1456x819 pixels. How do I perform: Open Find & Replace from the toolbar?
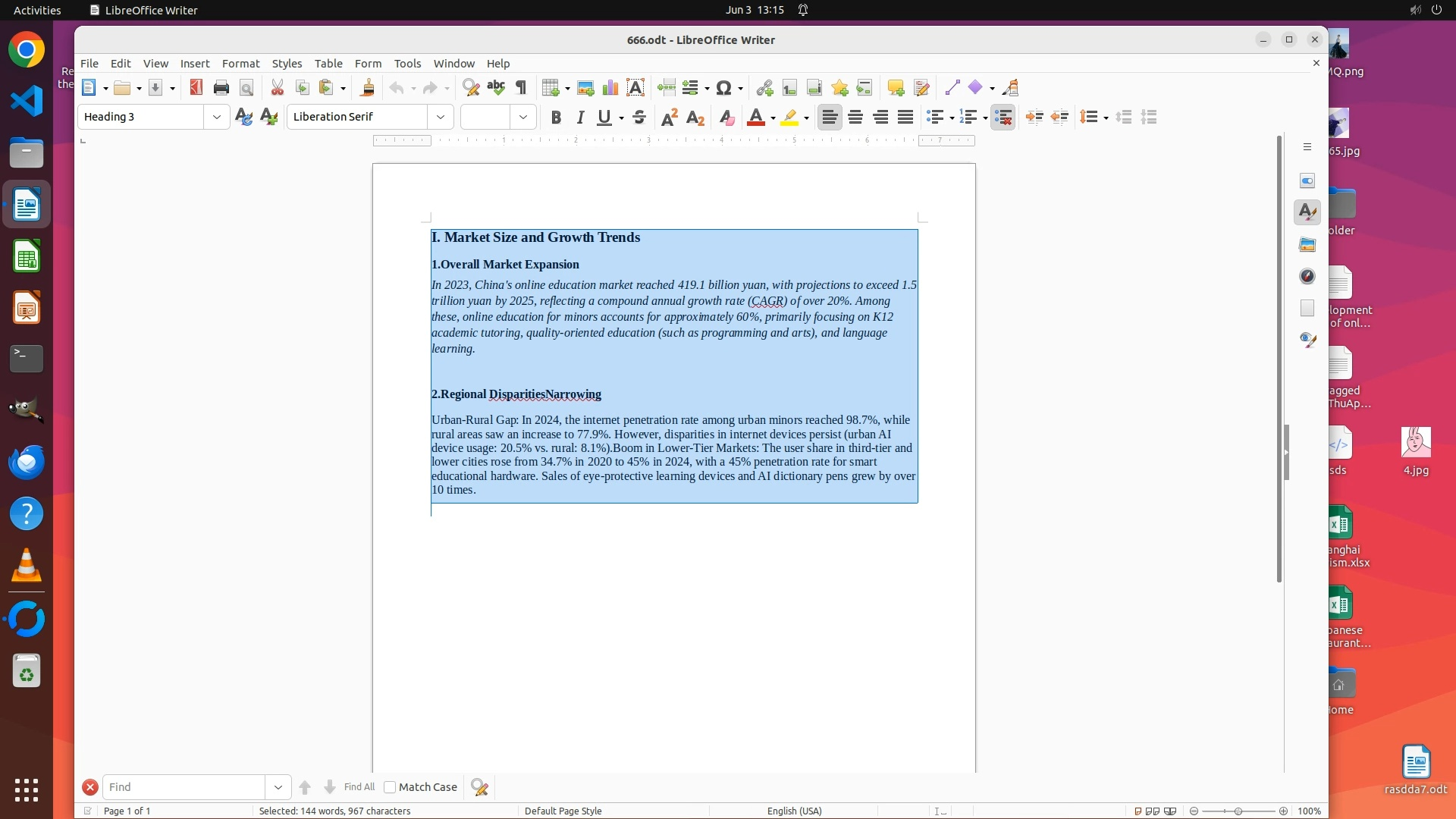tap(471, 88)
